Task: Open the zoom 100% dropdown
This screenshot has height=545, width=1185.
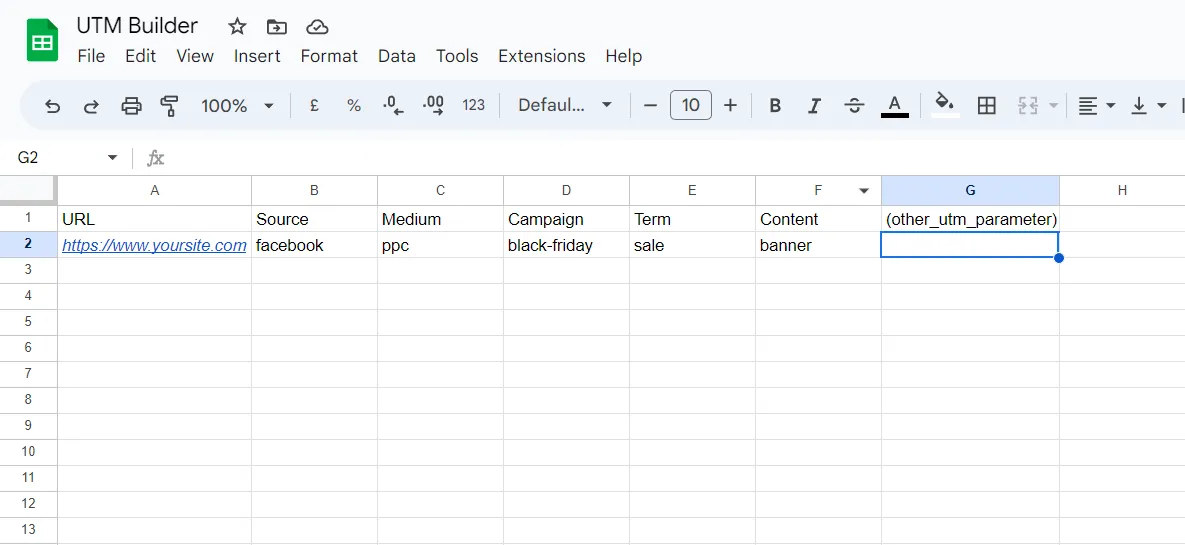Action: coord(237,106)
